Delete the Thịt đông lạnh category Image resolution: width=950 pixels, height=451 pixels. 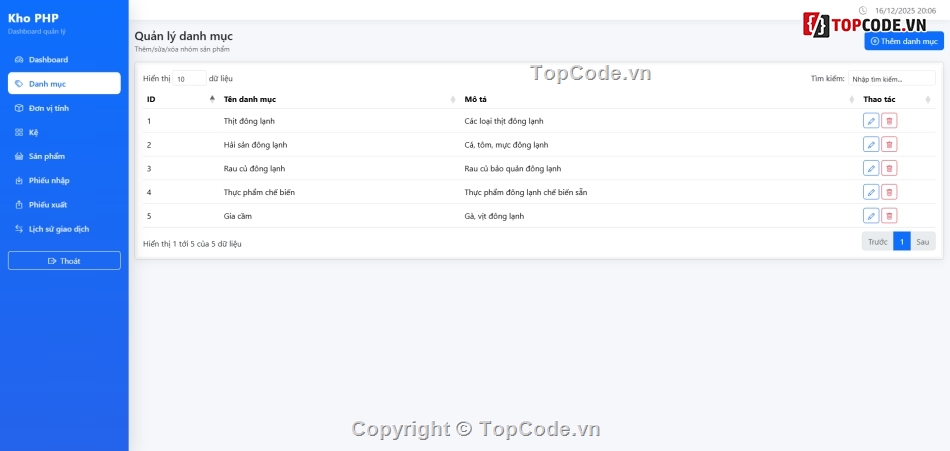click(889, 121)
